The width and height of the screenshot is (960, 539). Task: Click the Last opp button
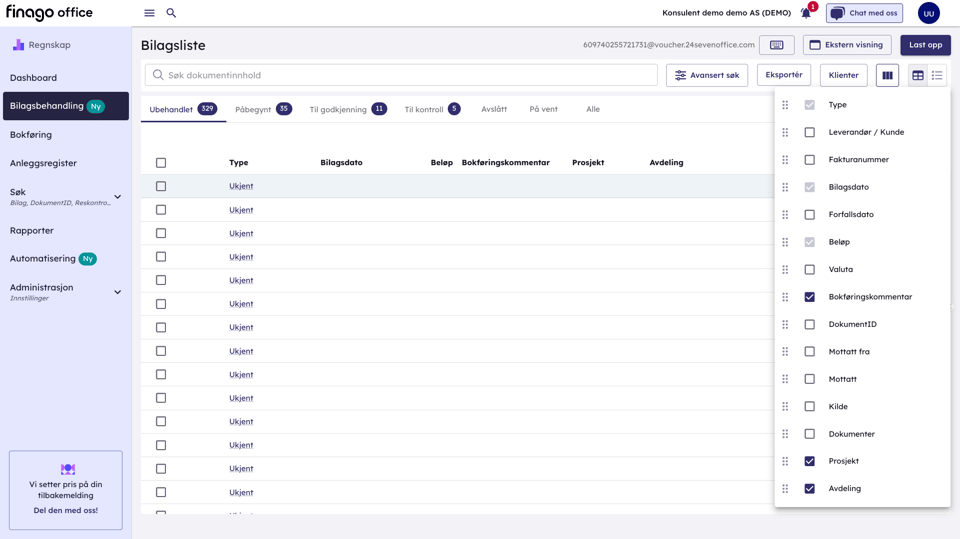[x=925, y=45]
